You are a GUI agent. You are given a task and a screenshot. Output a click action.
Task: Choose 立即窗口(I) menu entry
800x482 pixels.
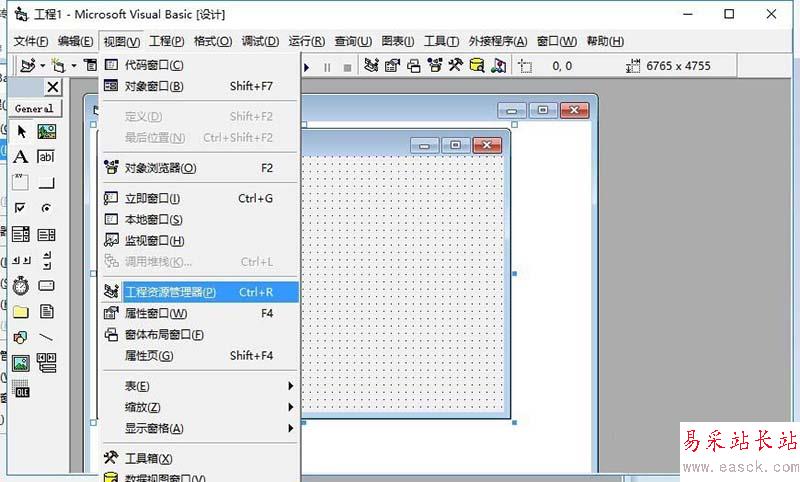click(200, 198)
